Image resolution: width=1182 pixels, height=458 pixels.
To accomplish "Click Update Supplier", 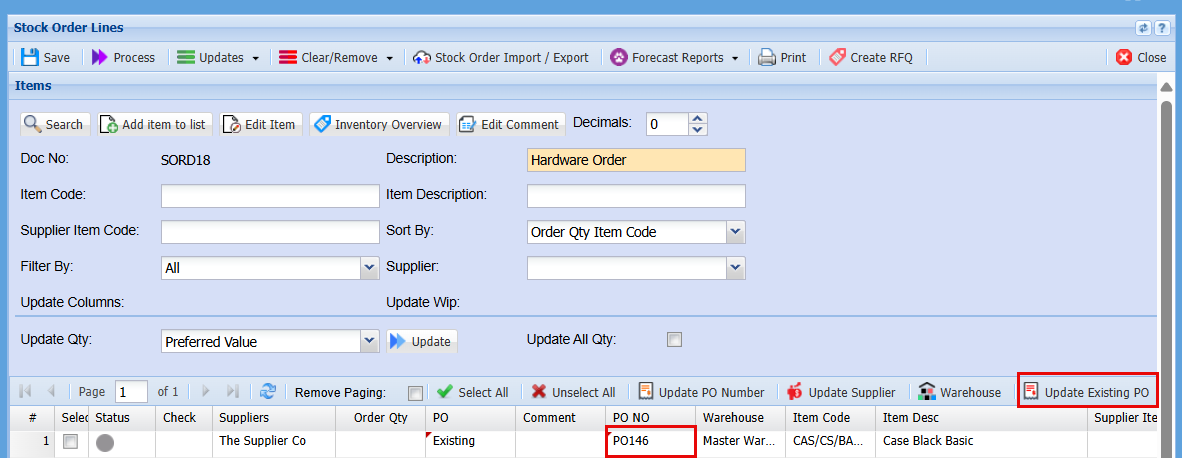I will 841,392.
